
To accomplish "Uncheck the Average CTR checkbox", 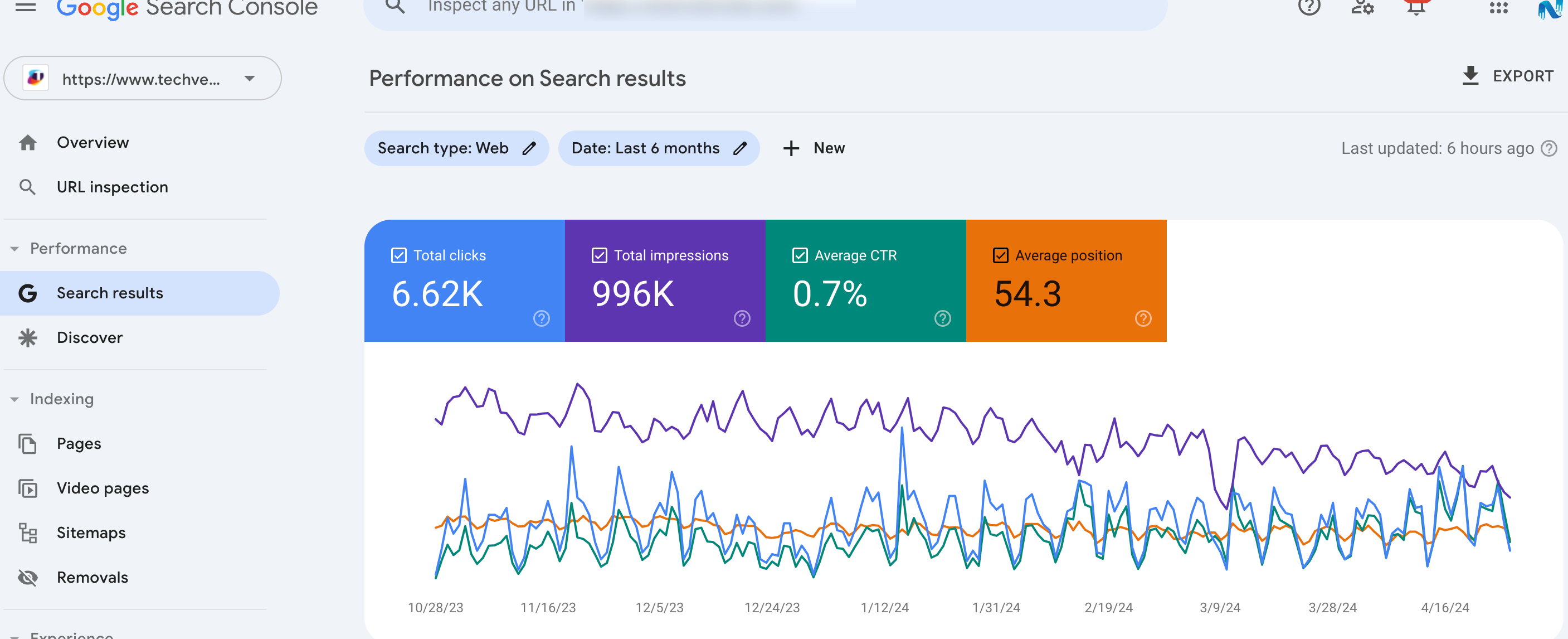I will [800, 255].
